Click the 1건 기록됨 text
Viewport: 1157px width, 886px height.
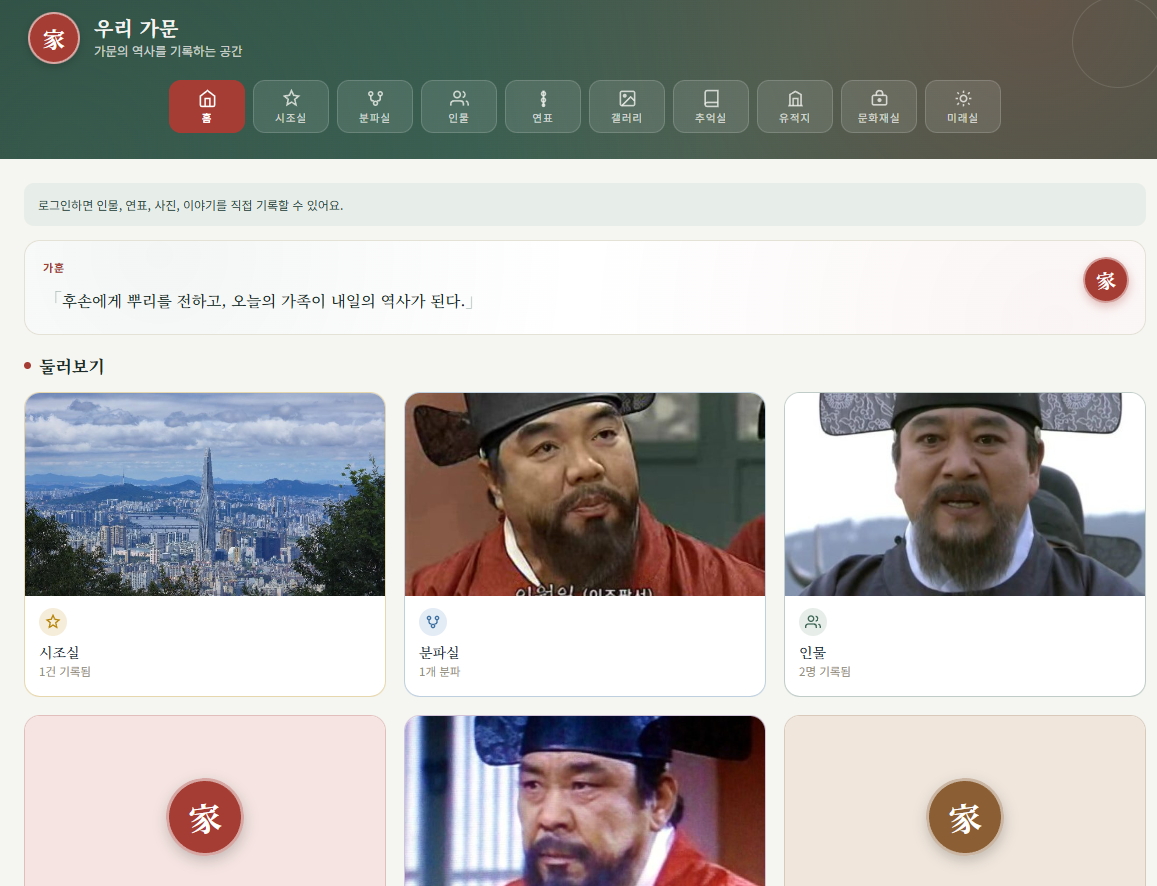[x=65, y=671]
